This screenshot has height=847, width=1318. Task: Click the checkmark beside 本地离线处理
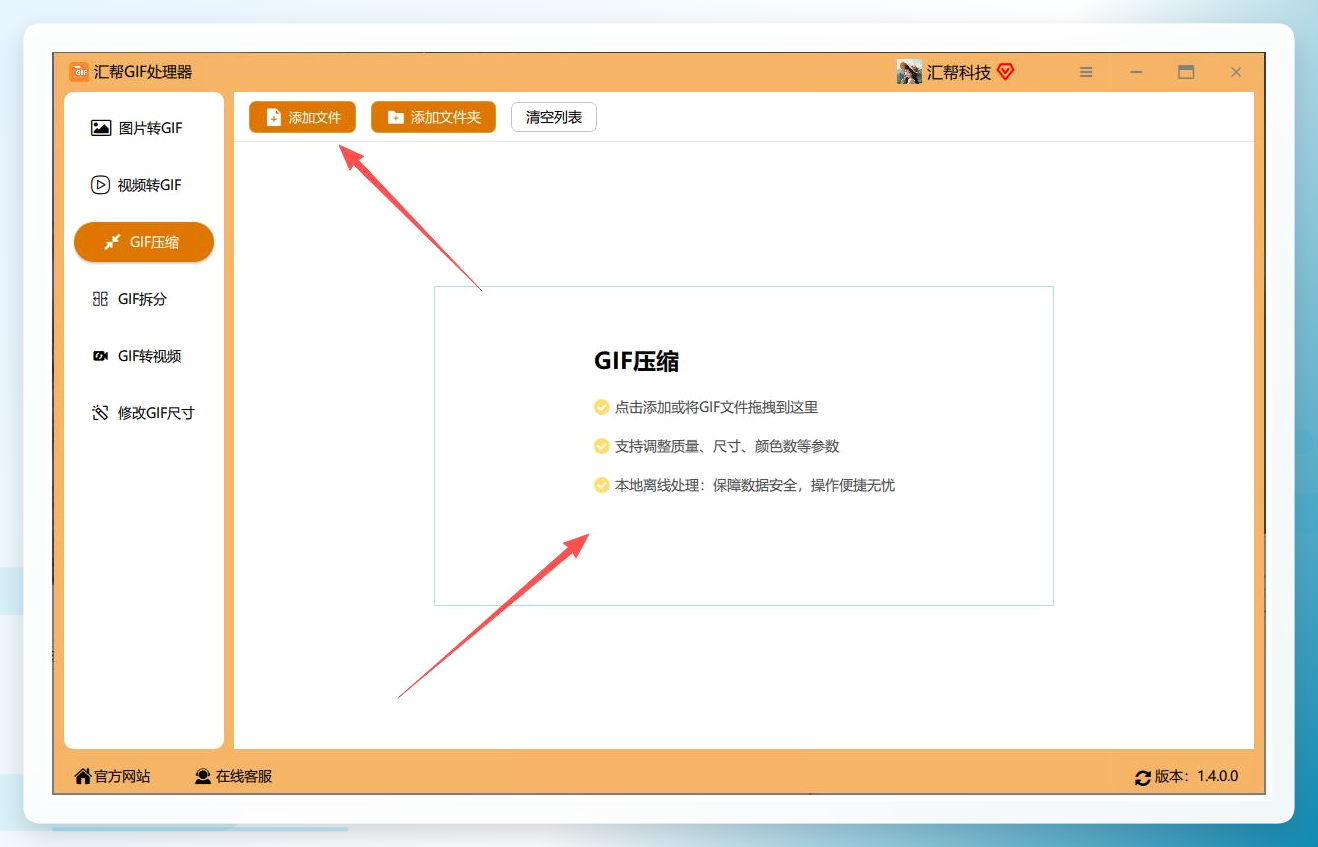(x=601, y=485)
